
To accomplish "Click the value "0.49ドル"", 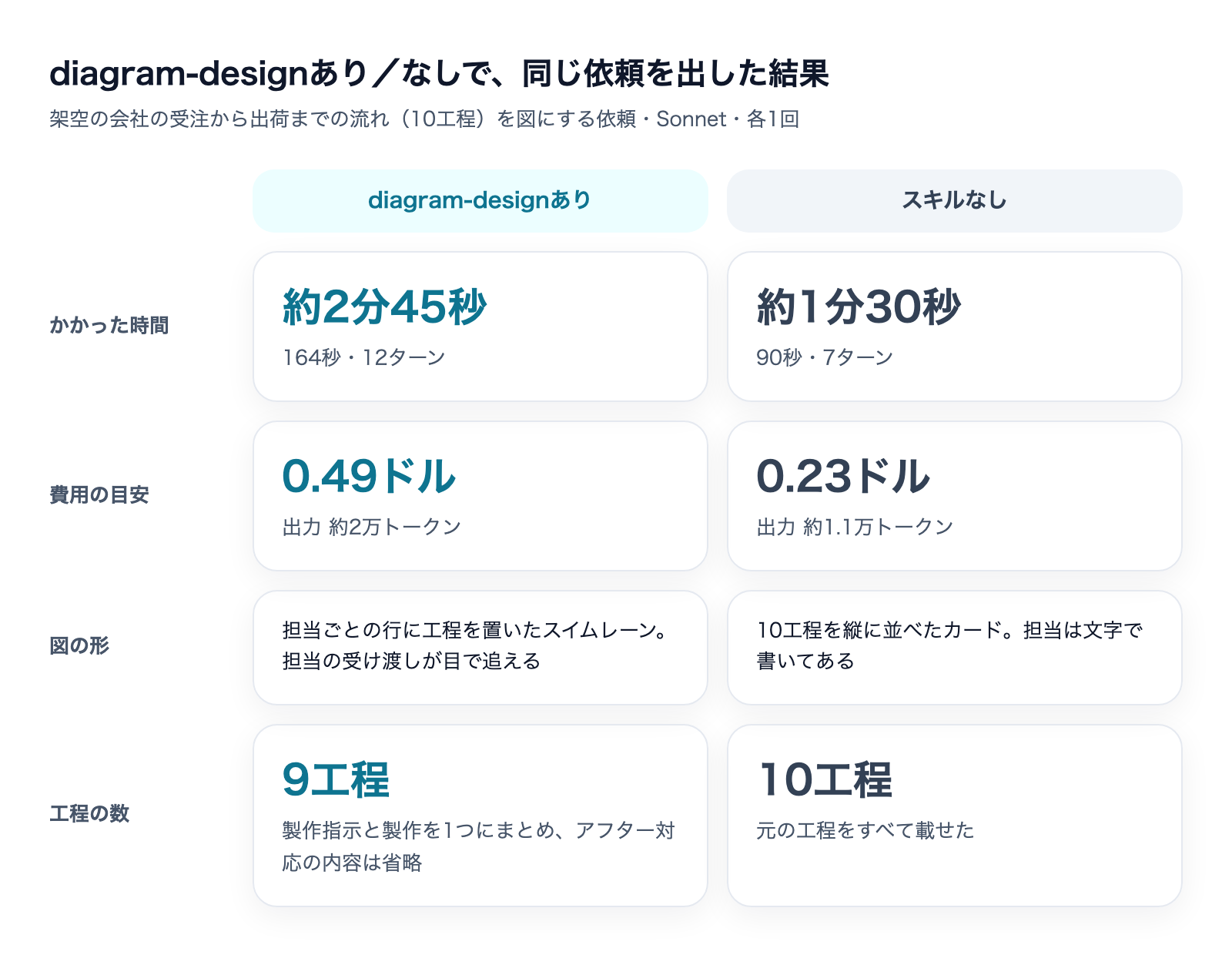I will [369, 476].
